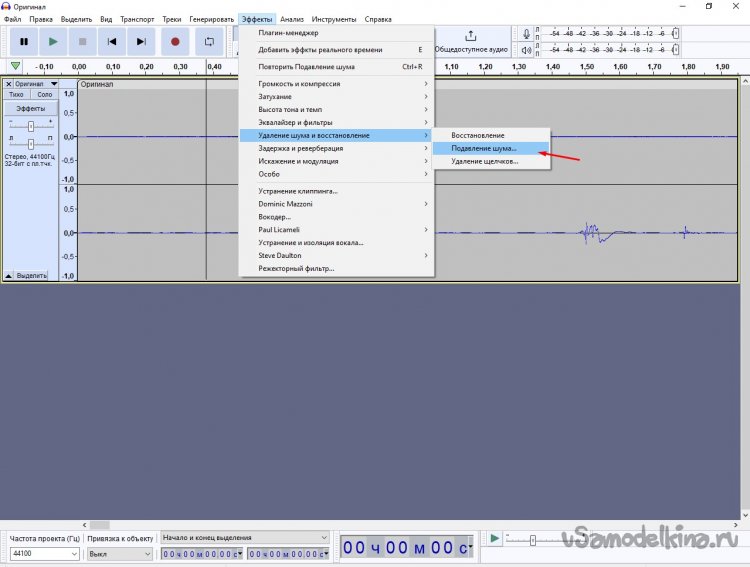Select Подавление шума in the submenu

[x=484, y=148]
